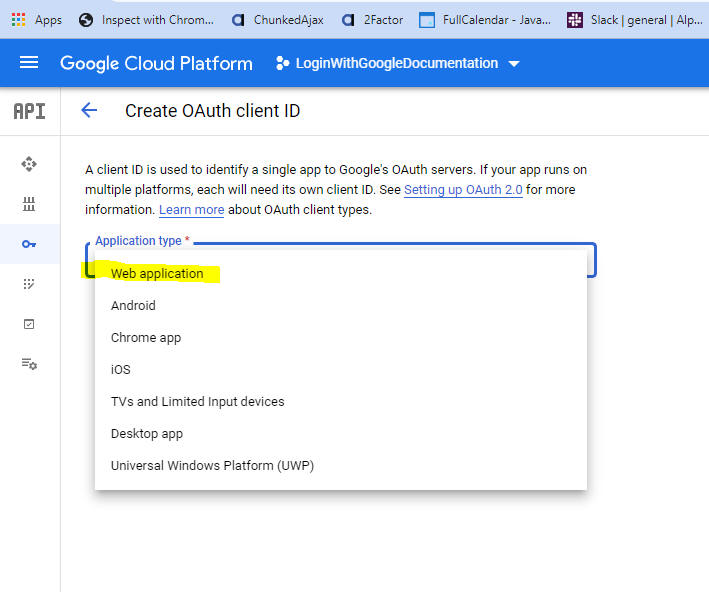Open the 2Factor bookmark

372,20
